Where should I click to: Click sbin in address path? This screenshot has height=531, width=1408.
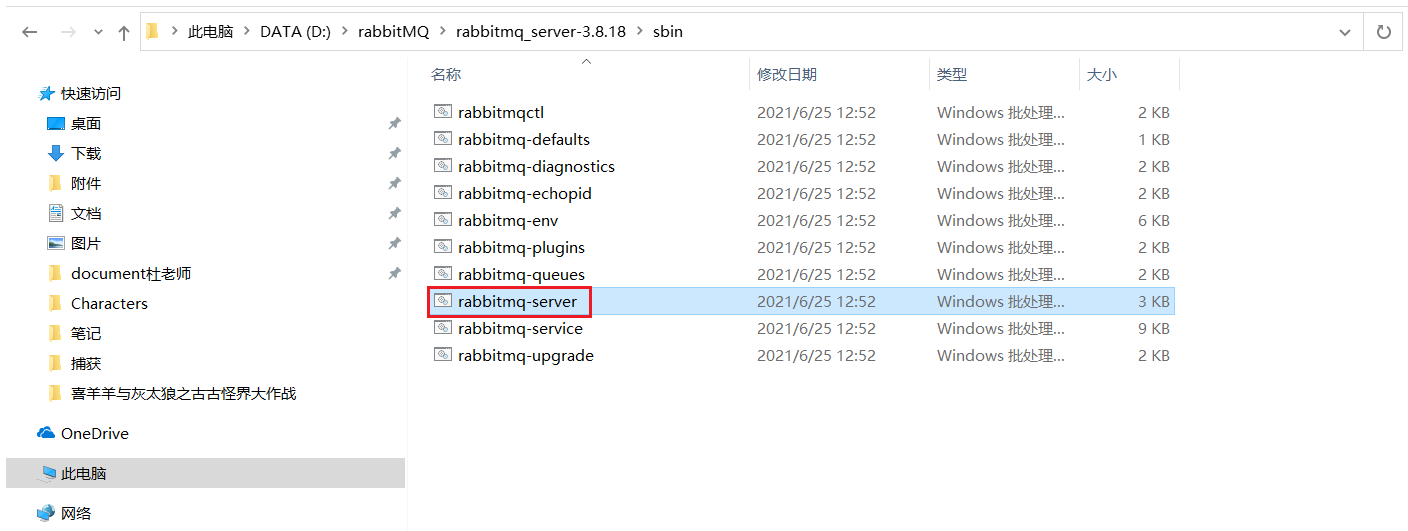click(667, 32)
